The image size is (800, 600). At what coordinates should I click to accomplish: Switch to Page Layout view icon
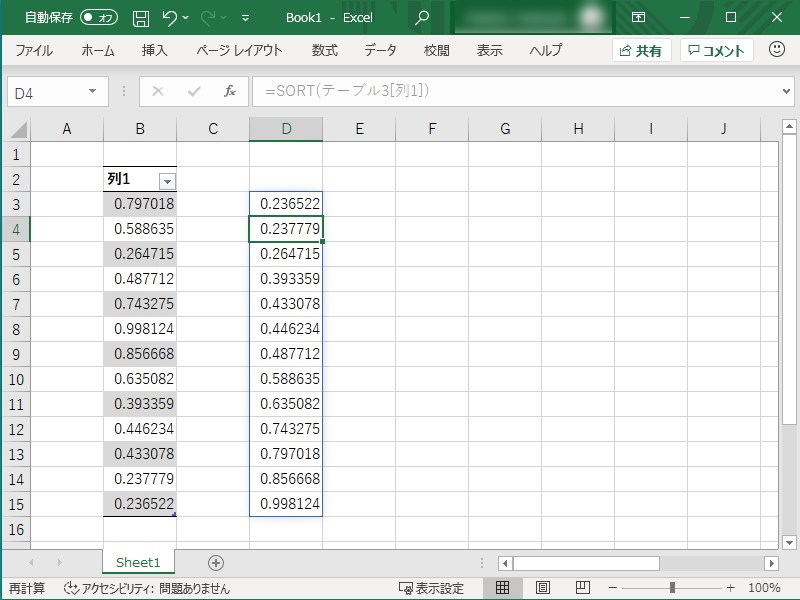542,588
